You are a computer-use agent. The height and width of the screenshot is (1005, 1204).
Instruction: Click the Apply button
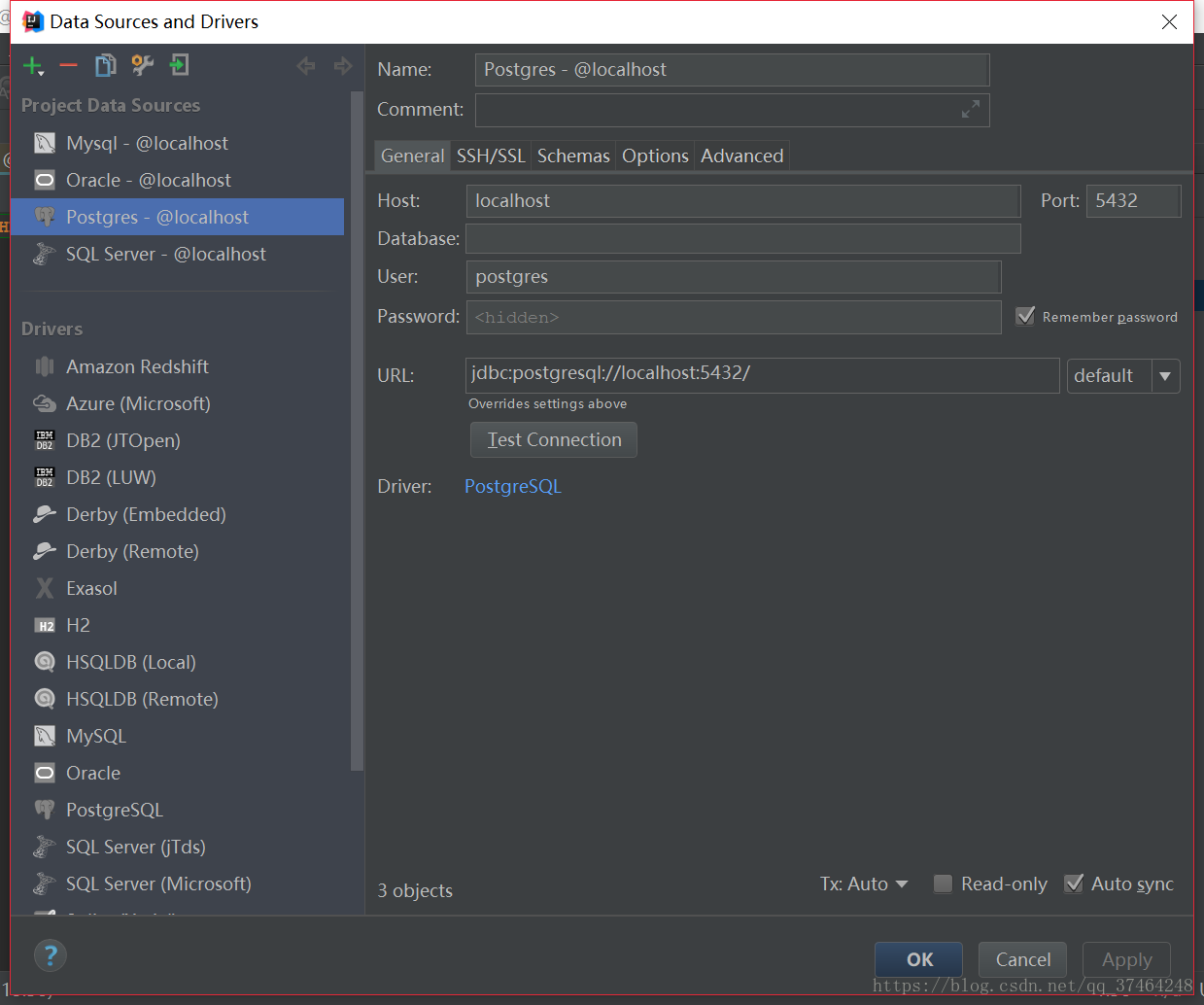coord(1126,959)
